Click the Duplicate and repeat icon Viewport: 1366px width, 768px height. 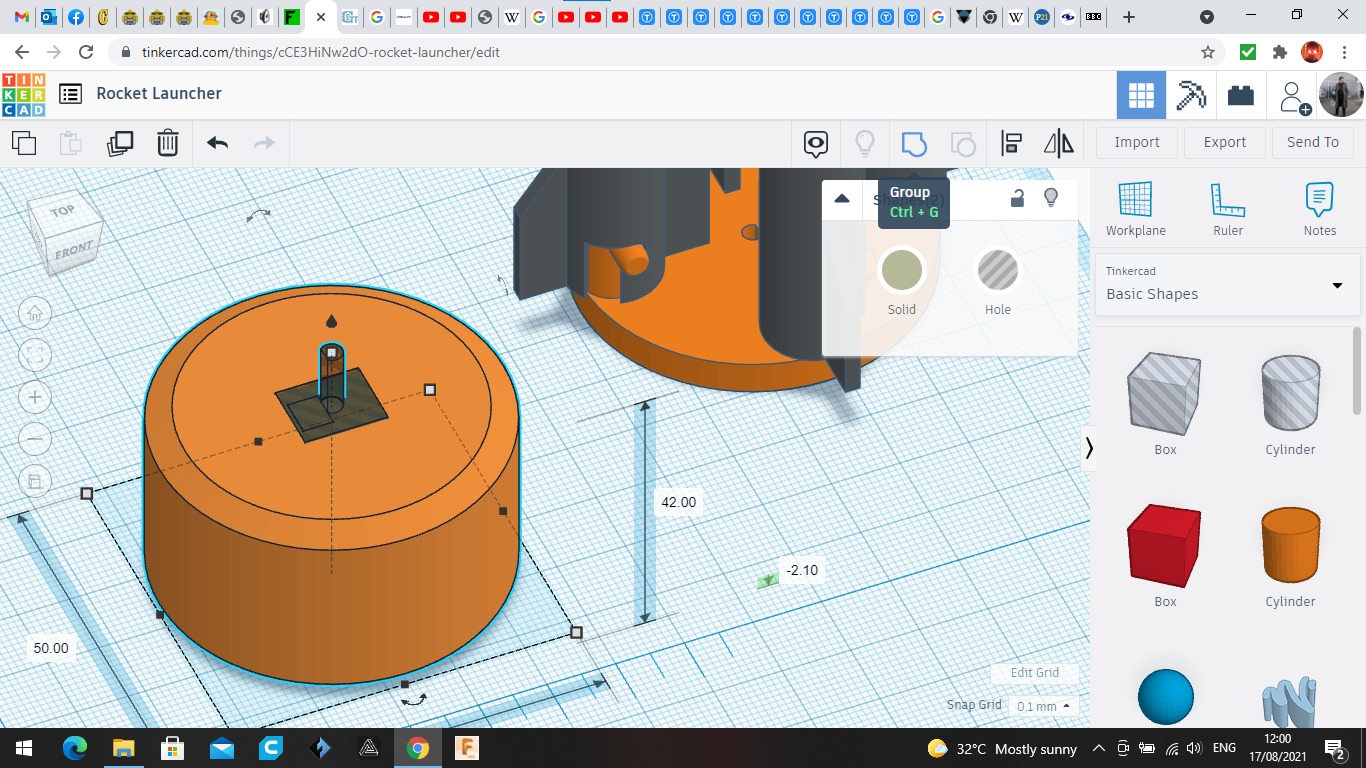(120, 144)
